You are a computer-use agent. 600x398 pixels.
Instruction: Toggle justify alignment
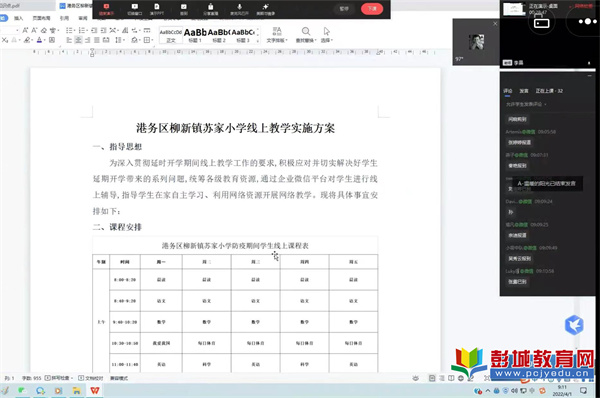coord(97,40)
